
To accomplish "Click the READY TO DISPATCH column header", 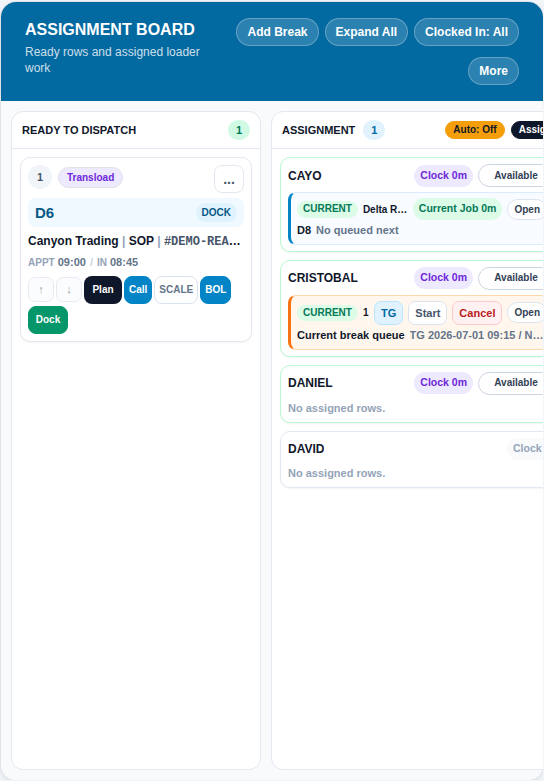I will [x=79, y=130].
